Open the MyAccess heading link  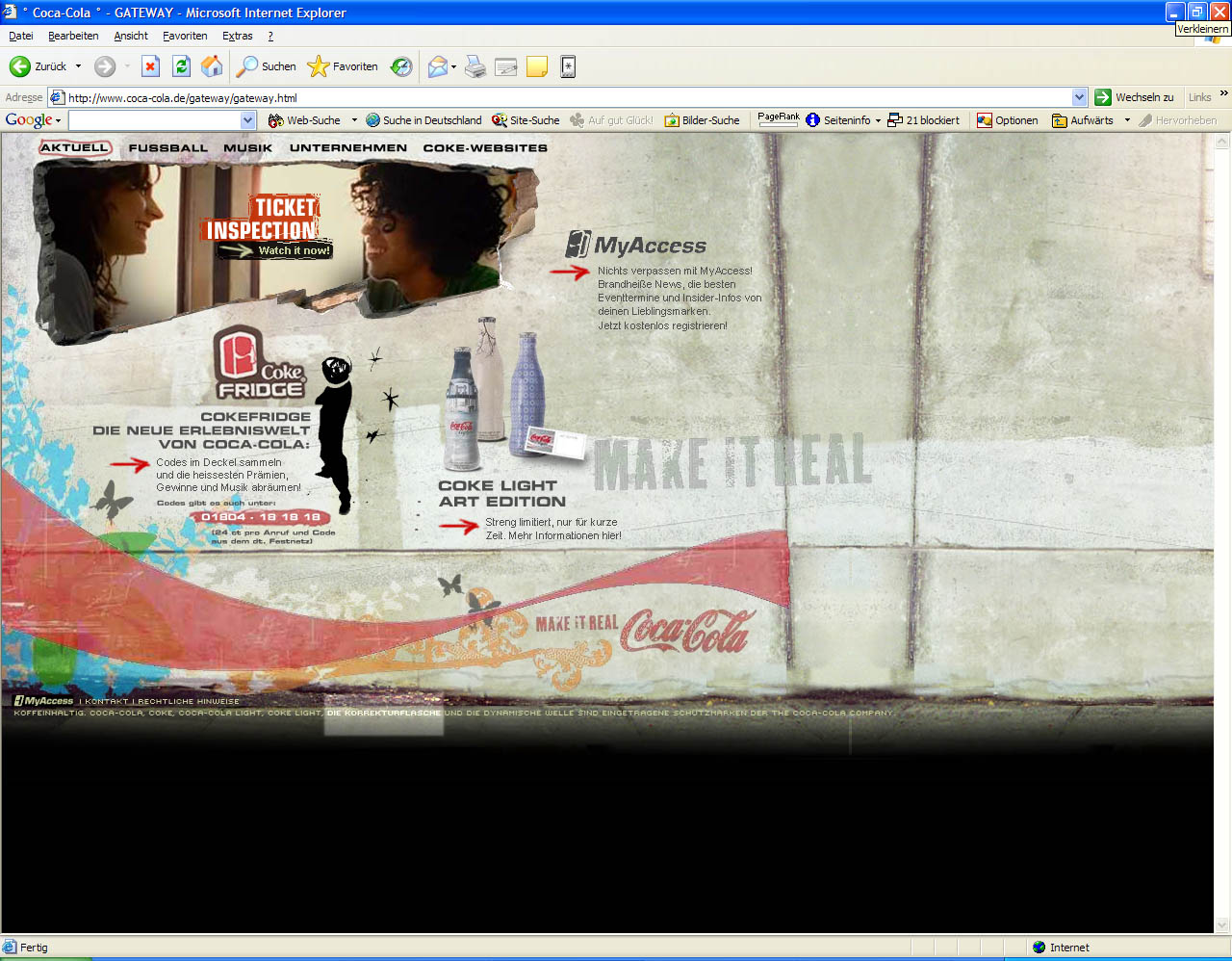[636, 246]
